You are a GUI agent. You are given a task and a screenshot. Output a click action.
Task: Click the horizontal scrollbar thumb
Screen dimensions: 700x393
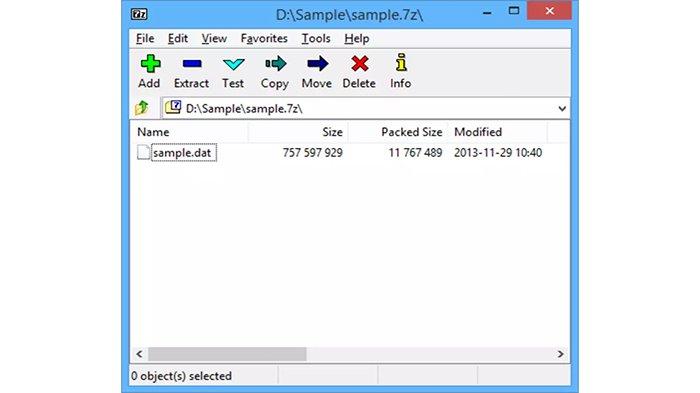(x=227, y=354)
